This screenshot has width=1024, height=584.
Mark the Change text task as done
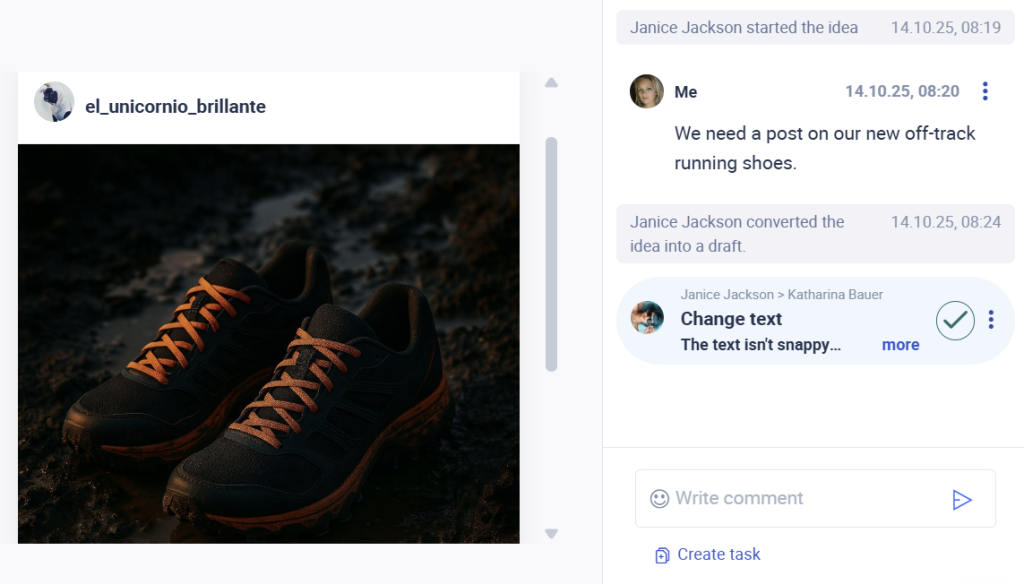(x=955, y=320)
